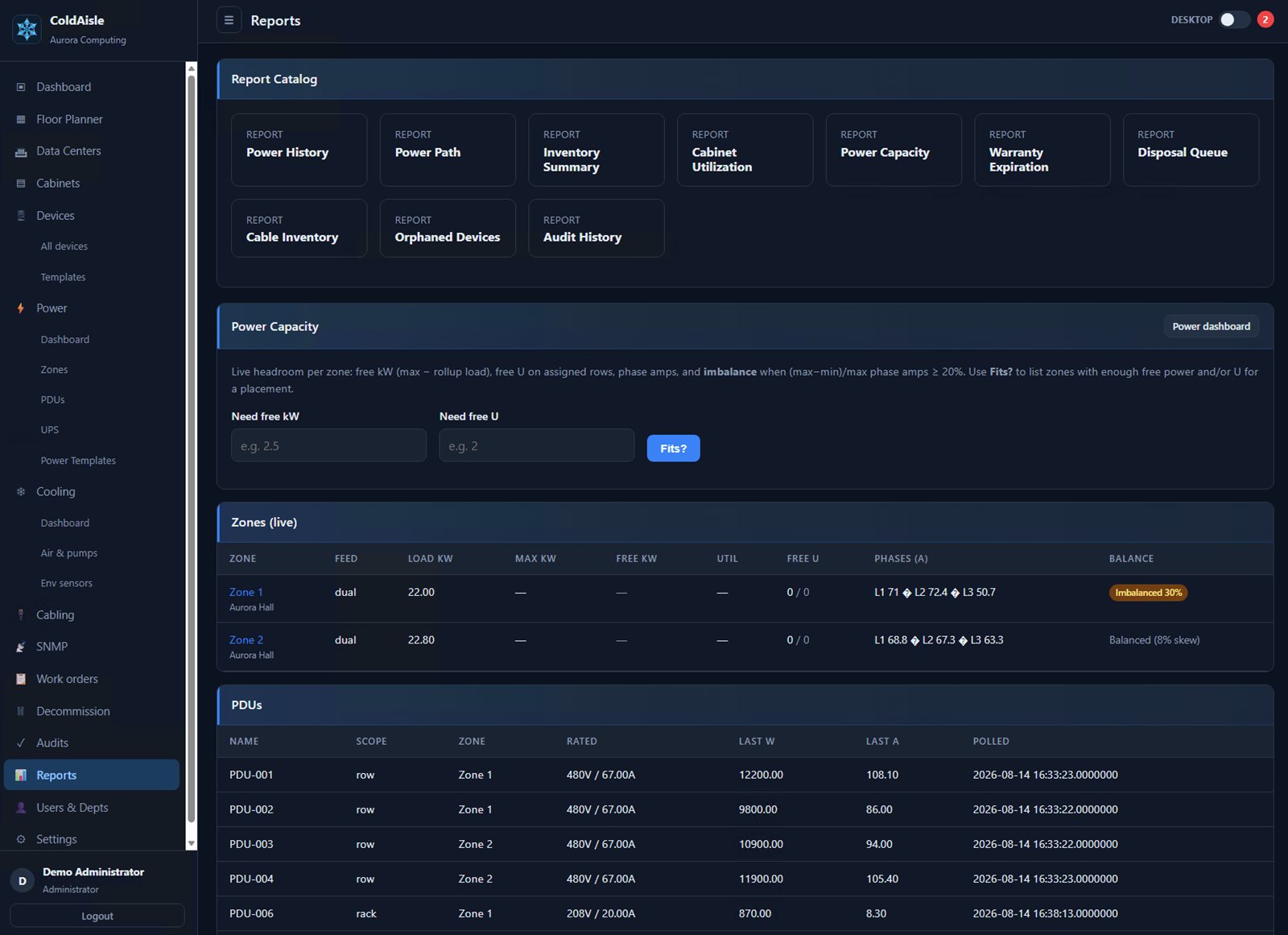Viewport: 1288px width, 935px height.
Task: Click the Dashboard icon in sidebar
Action: coord(21,87)
